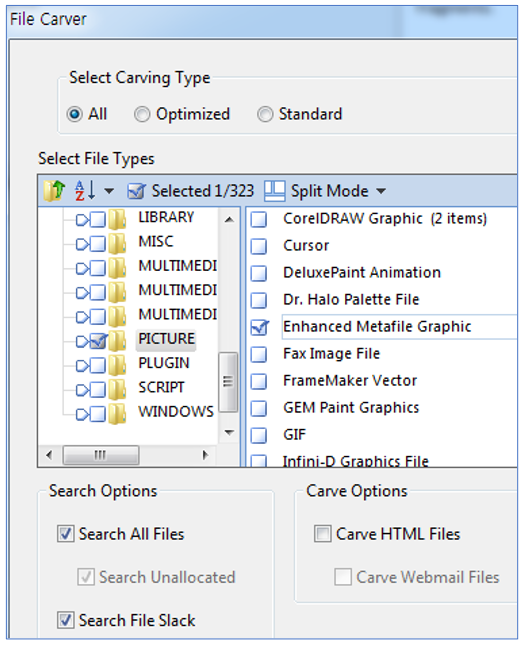Click the tree vertical scrollbar thumb
The height and width of the screenshot is (645, 525).
click(x=228, y=382)
